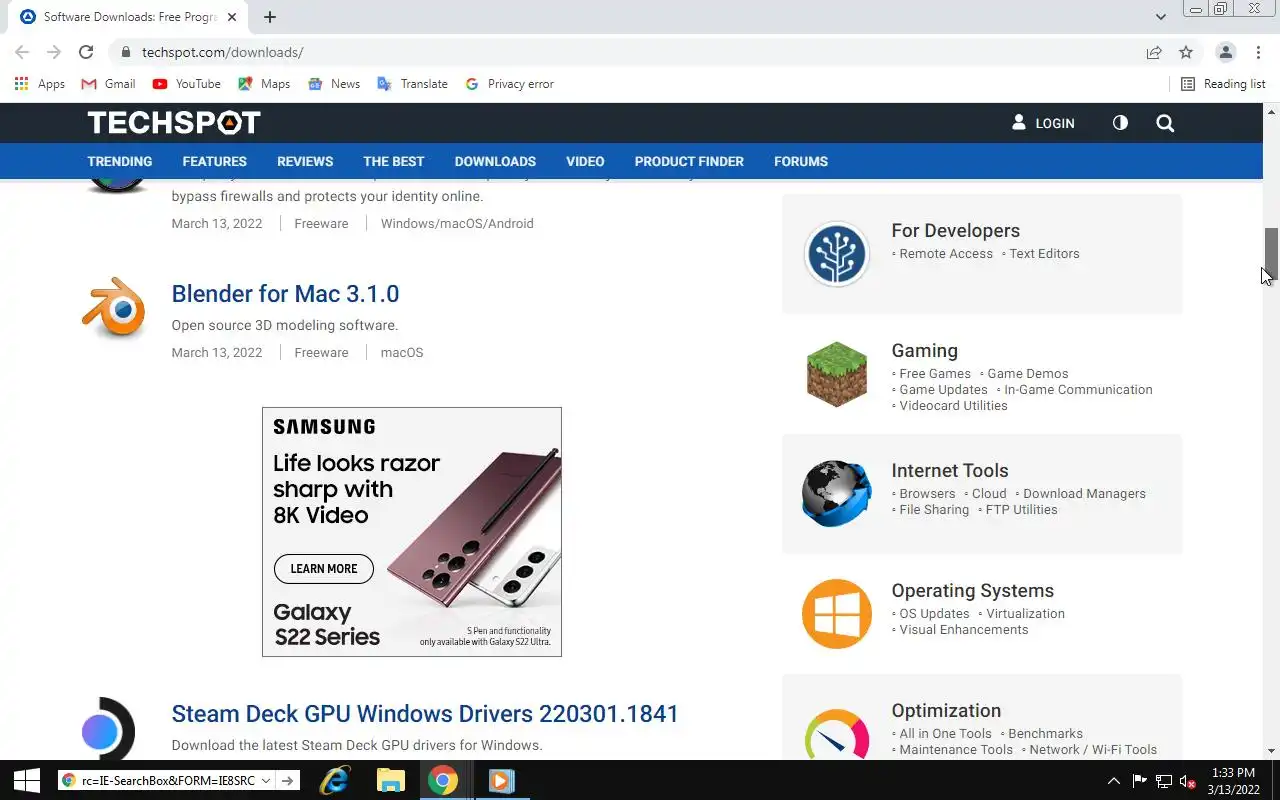Click the Optimization gauge icon
1280x800 pixels.
[837, 735]
